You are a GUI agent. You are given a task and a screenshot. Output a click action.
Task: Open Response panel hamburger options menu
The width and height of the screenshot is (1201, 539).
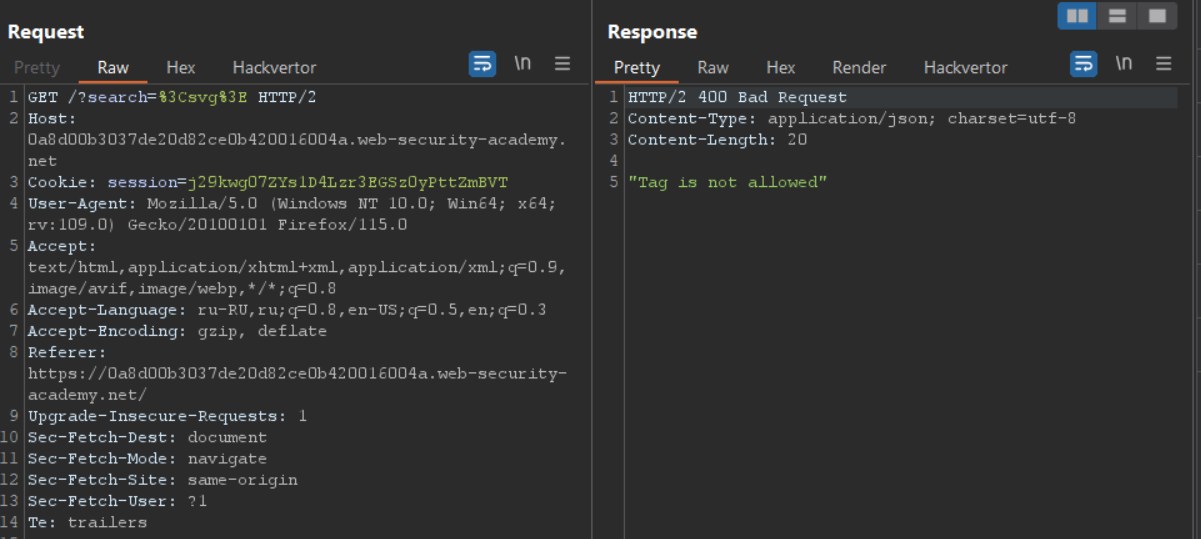[x=1163, y=64]
